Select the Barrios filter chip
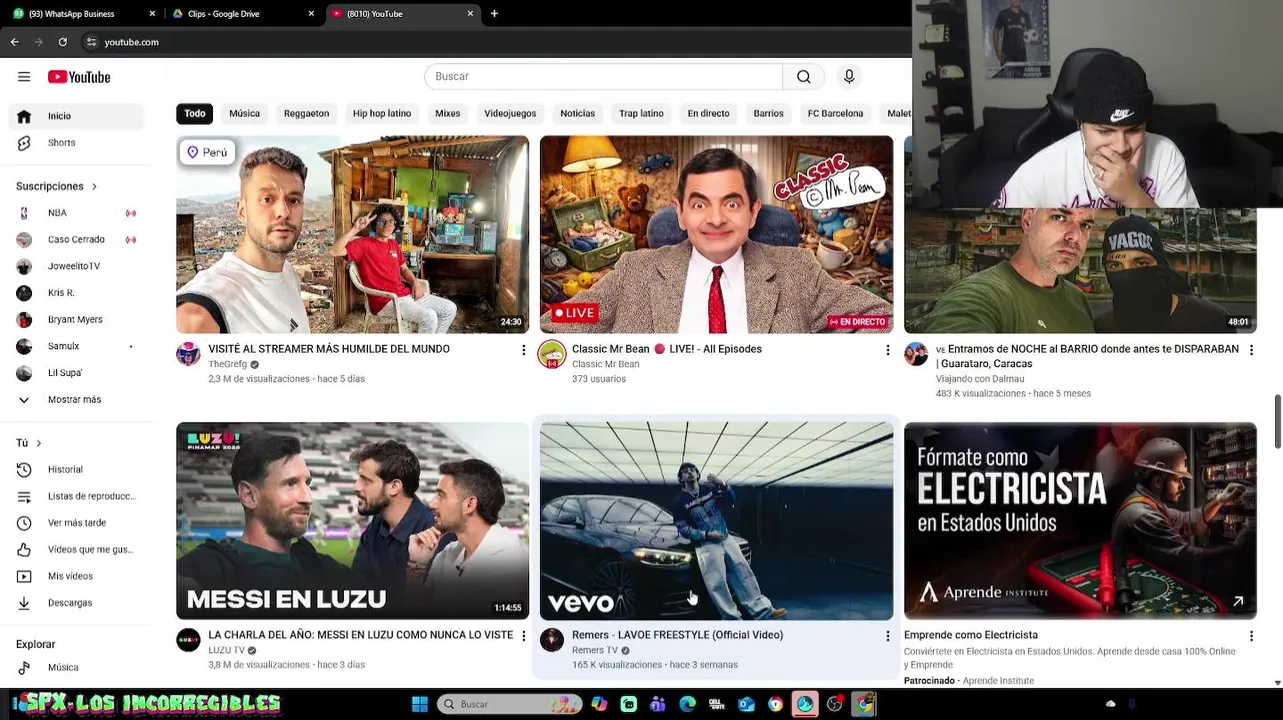Image resolution: width=1283 pixels, height=720 pixels. 768,113
